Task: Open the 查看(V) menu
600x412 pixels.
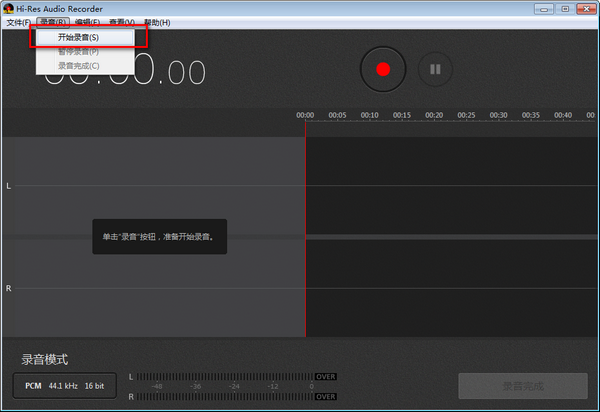Action: [122, 22]
